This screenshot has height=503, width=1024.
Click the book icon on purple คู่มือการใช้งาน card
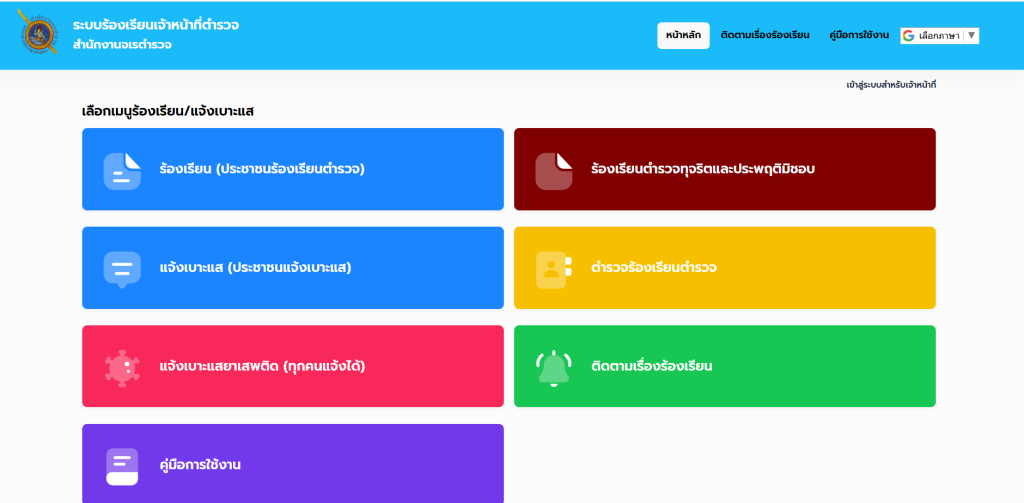tap(122, 466)
